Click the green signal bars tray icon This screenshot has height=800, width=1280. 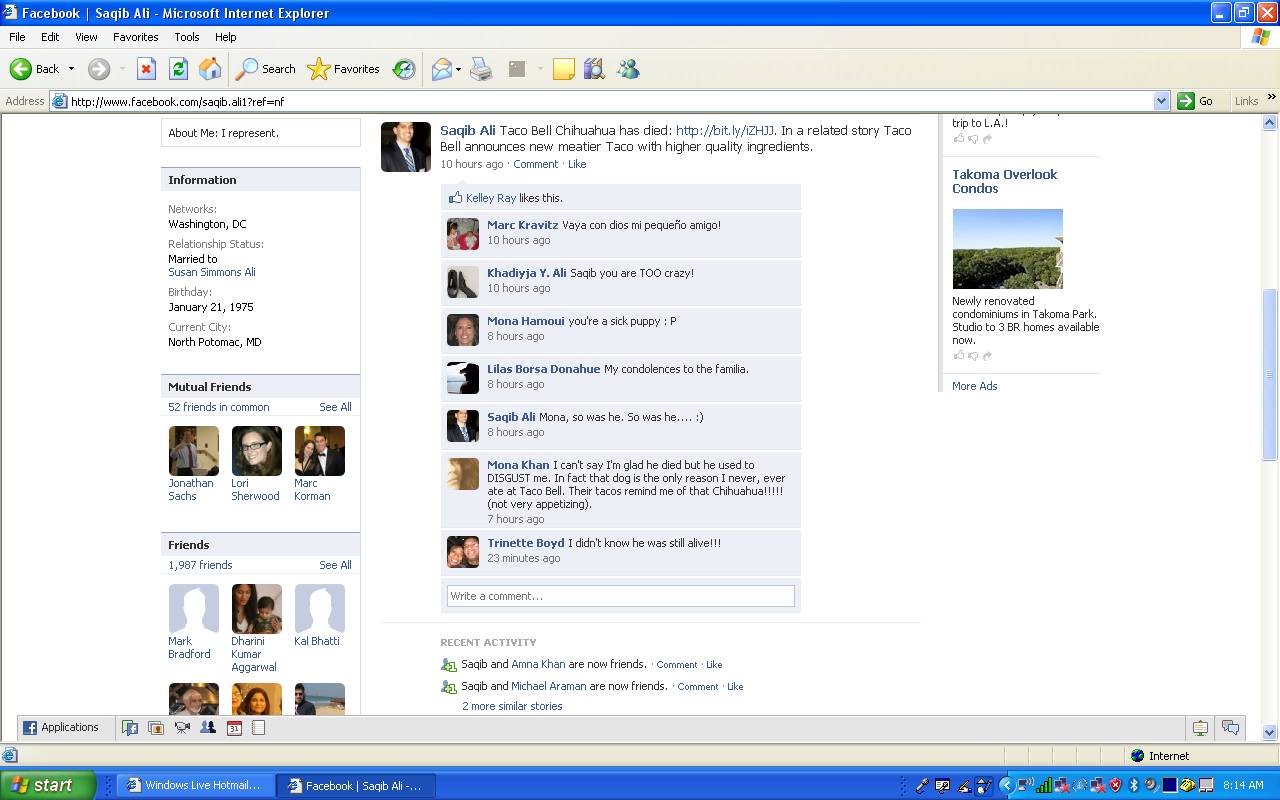pyautogui.click(x=1043, y=785)
